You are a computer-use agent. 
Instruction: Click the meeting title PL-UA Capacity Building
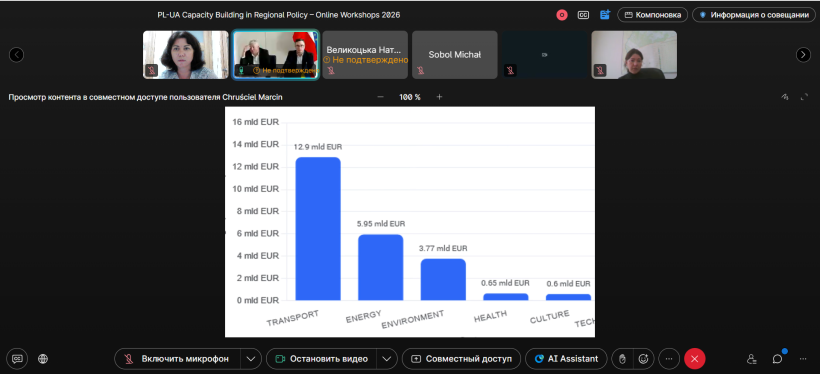click(279, 15)
